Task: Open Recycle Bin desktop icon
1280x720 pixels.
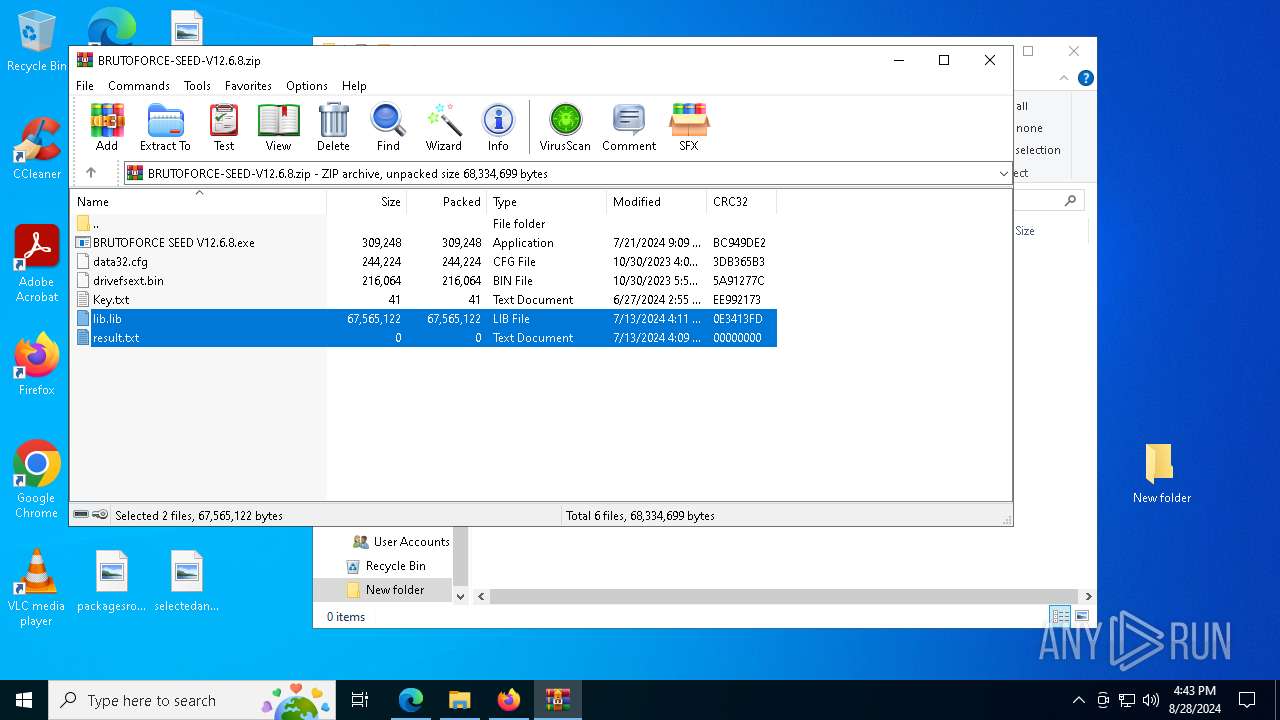Action: coord(37,42)
